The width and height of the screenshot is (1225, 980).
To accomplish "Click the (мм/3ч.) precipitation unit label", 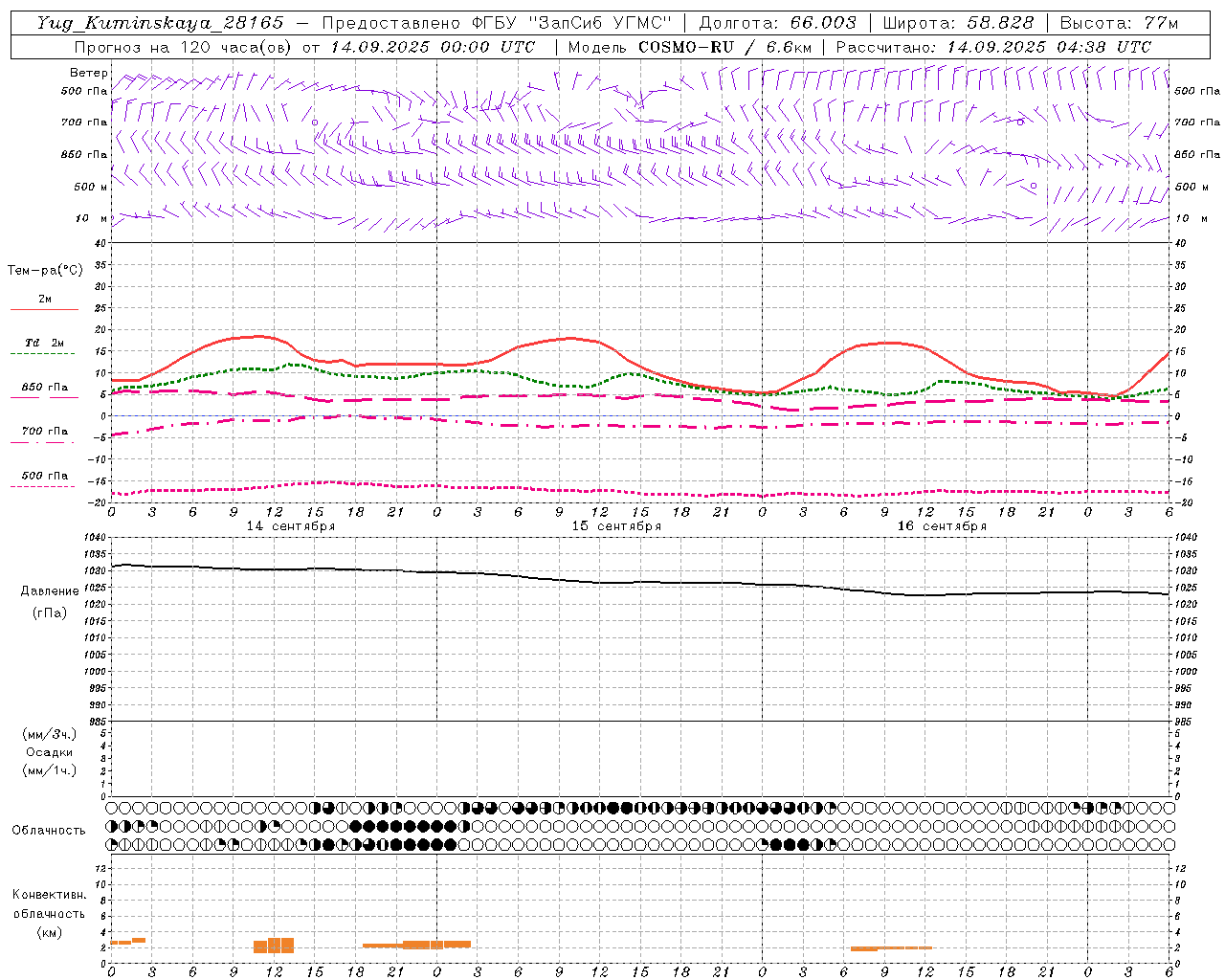I will click(50, 734).
